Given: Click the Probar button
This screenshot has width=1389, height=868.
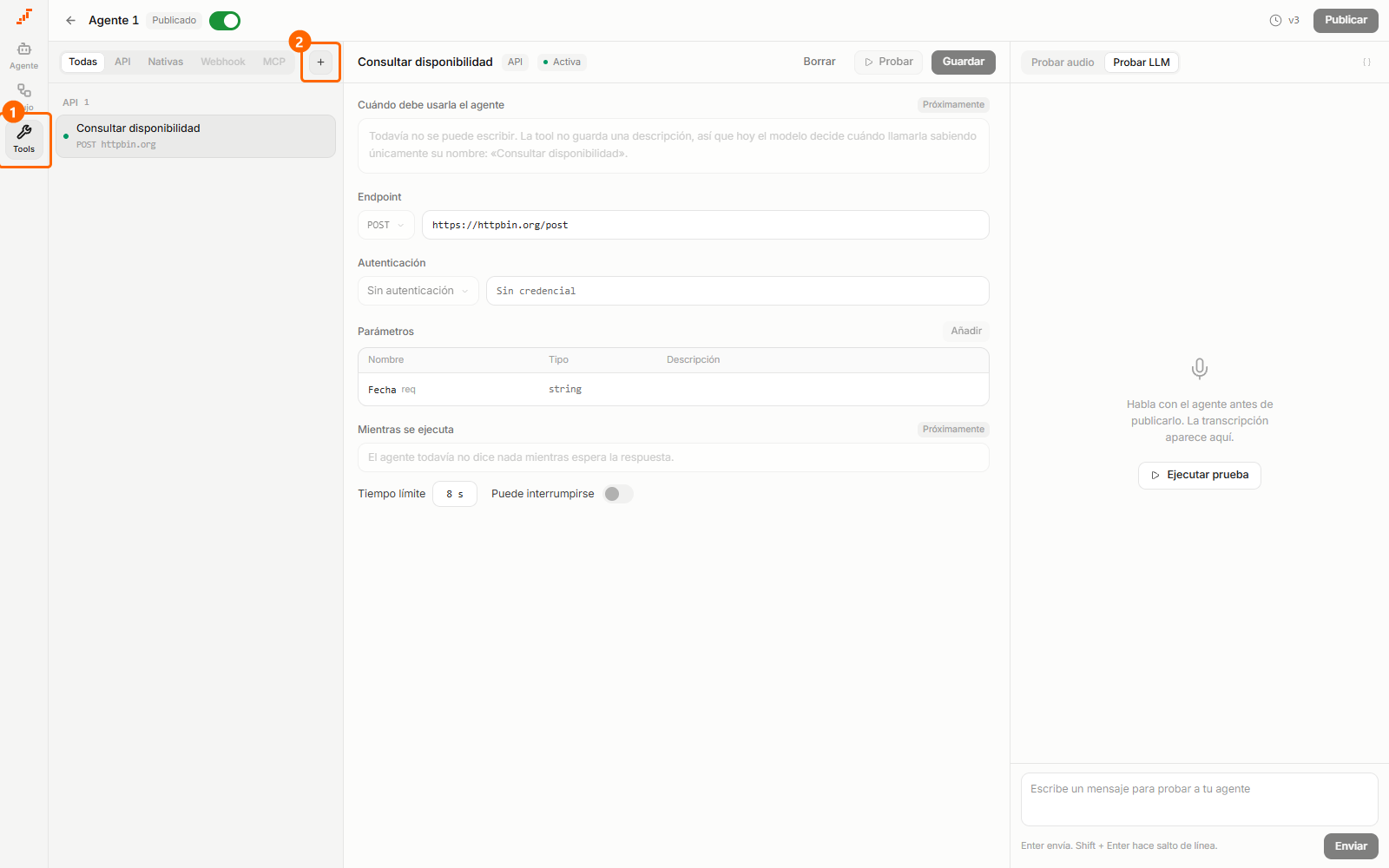Looking at the screenshot, I should click(888, 62).
